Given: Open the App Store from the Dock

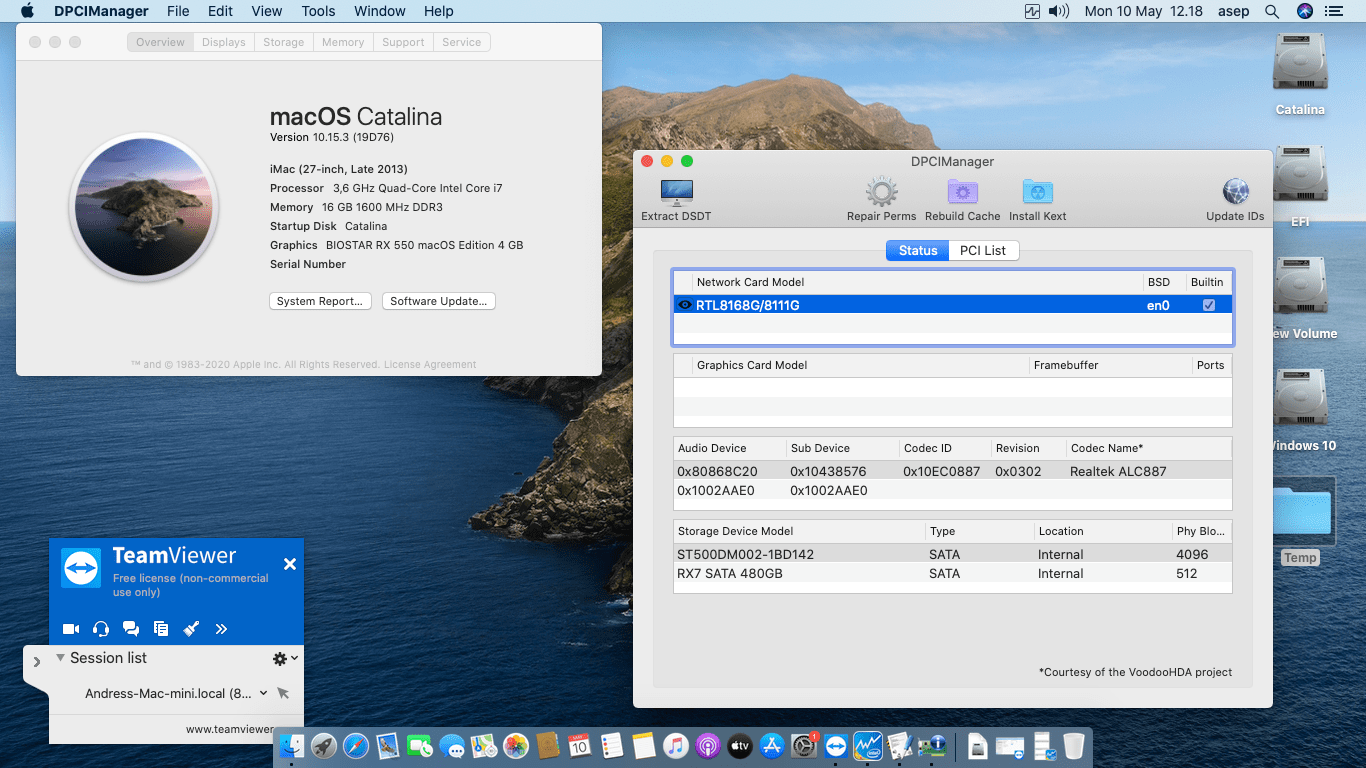Looking at the screenshot, I should pos(771,745).
